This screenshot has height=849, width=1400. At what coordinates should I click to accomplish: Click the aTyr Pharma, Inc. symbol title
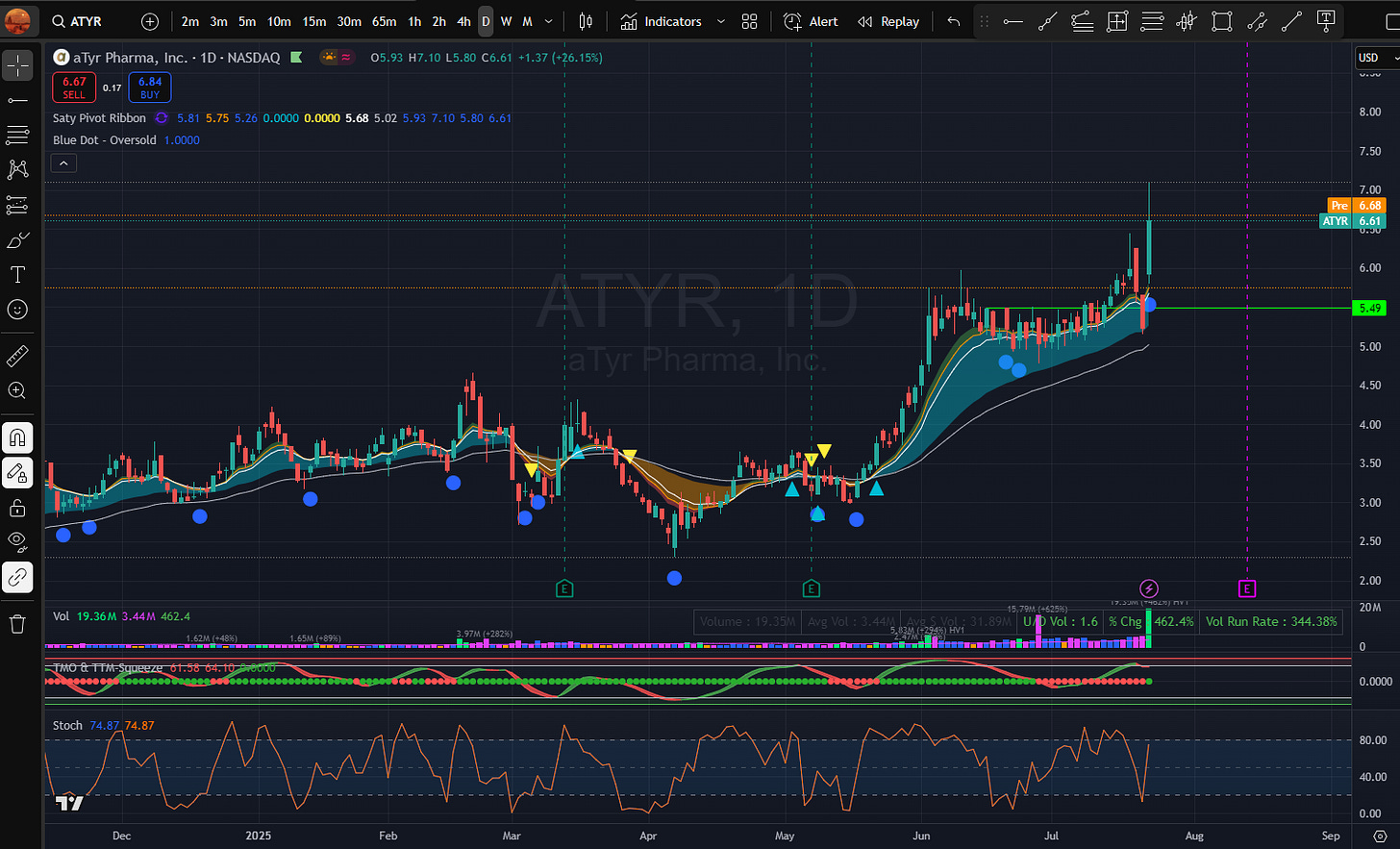pos(130,58)
